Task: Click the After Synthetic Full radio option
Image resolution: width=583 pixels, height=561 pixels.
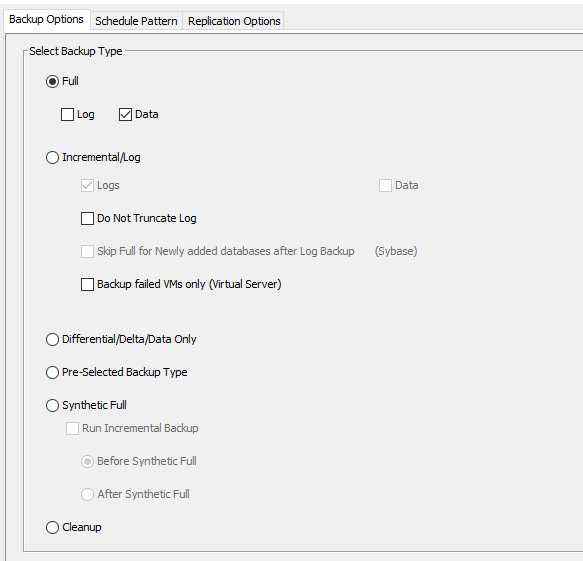Action: click(x=87, y=494)
